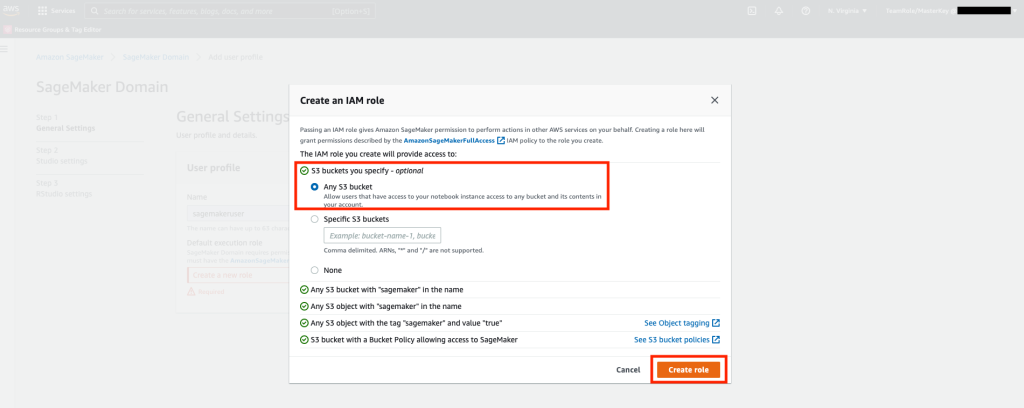Click the Step 3 RStudio settings step
The width and height of the screenshot is (1024, 408).
click(64, 188)
